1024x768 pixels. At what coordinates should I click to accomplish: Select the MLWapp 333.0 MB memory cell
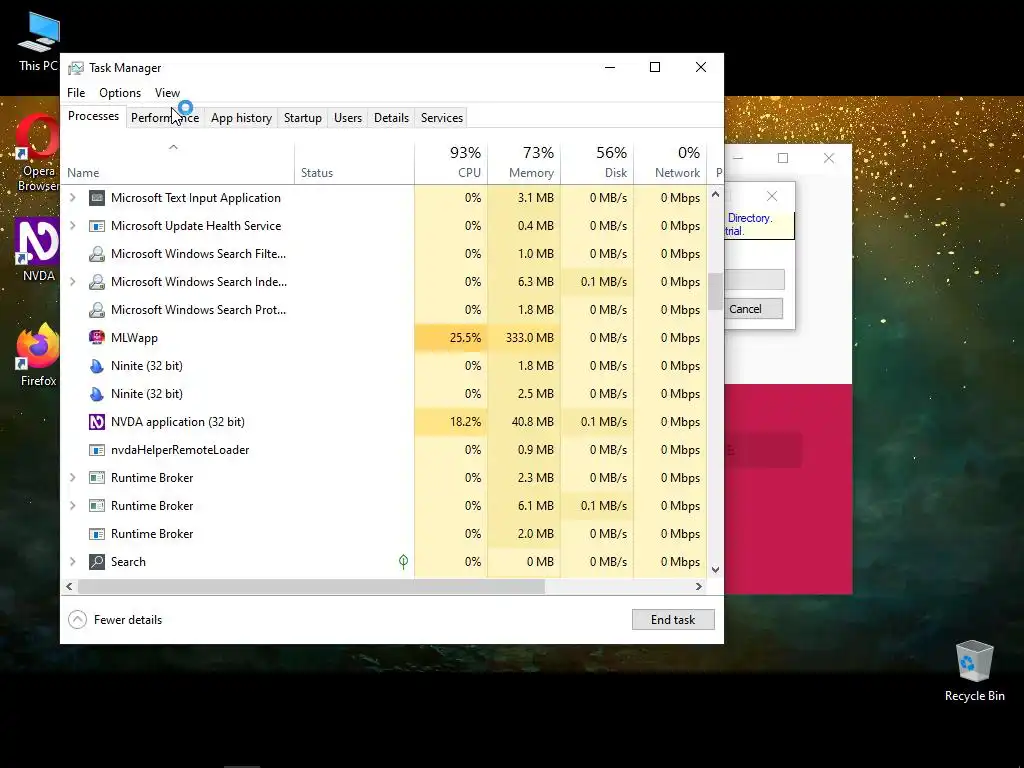coord(524,338)
